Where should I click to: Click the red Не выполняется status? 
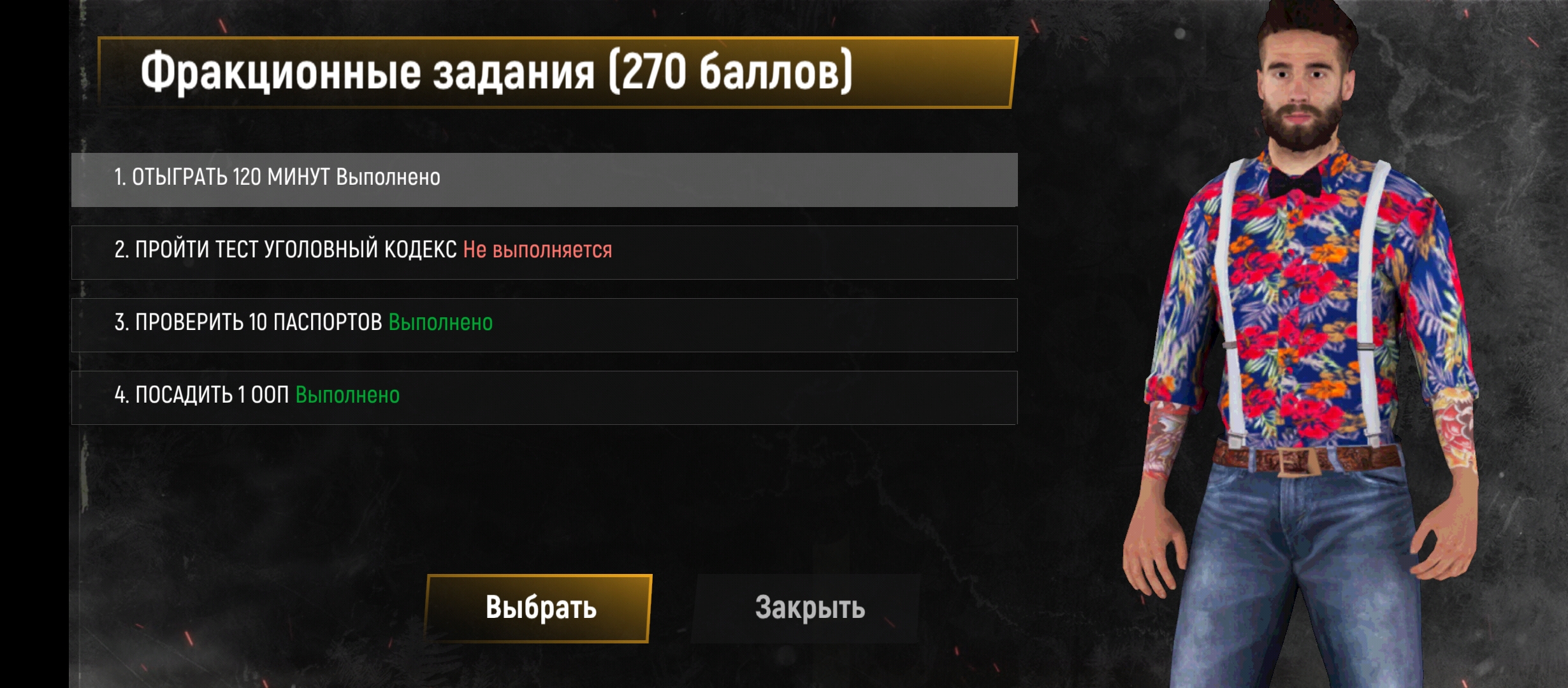537,250
